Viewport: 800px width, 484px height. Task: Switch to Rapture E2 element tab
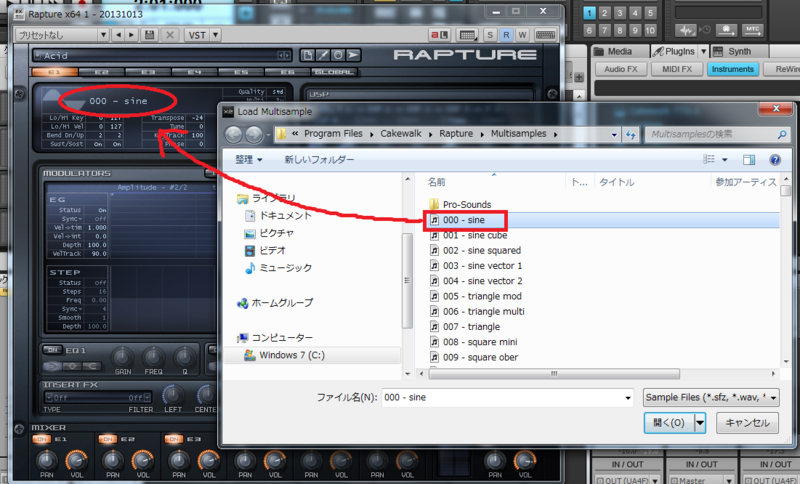pos(101,72)
